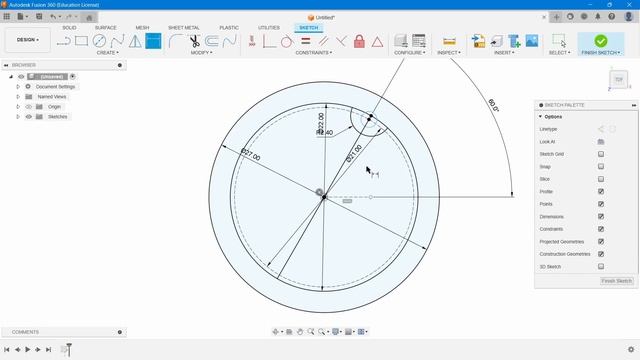Open the Inspect dropdown menu
The width and height of the screenshot is (640, 360).
(449, 53)
